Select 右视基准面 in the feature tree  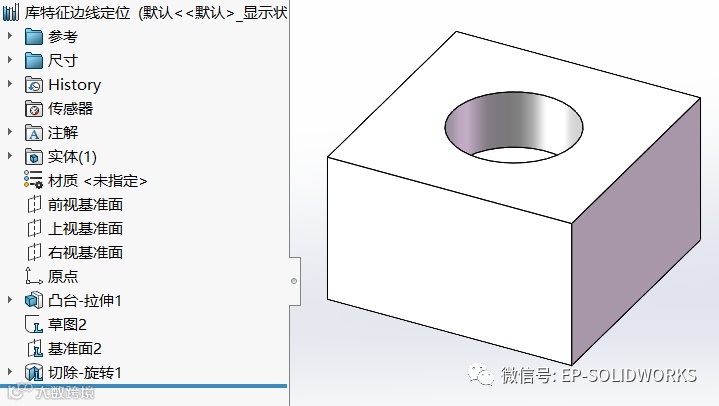(85, 252)
